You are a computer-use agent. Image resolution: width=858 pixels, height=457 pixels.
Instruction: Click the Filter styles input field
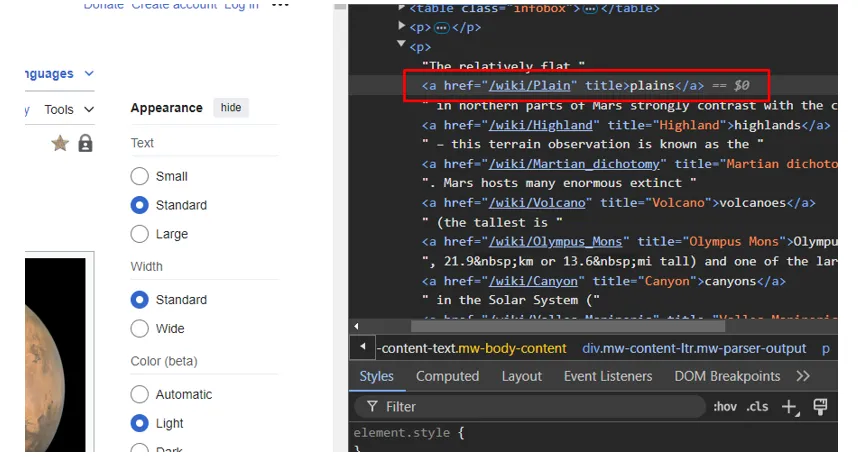[x=531, y=407]
